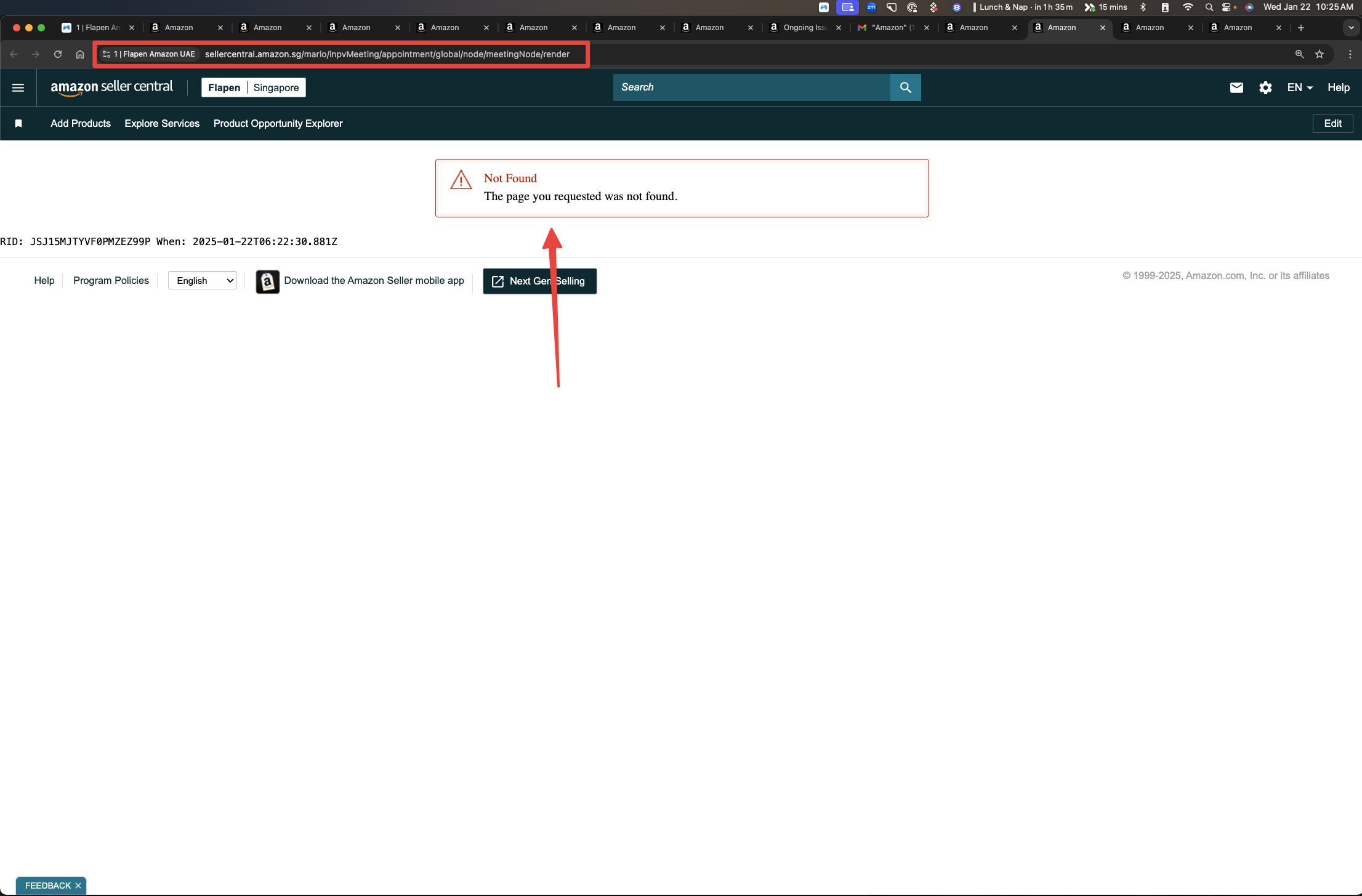This screenshot has width=1362, height=896.
Task: Click the Lunch & Nap calendar event in menu bar
Action: (x=1022, y=7)
